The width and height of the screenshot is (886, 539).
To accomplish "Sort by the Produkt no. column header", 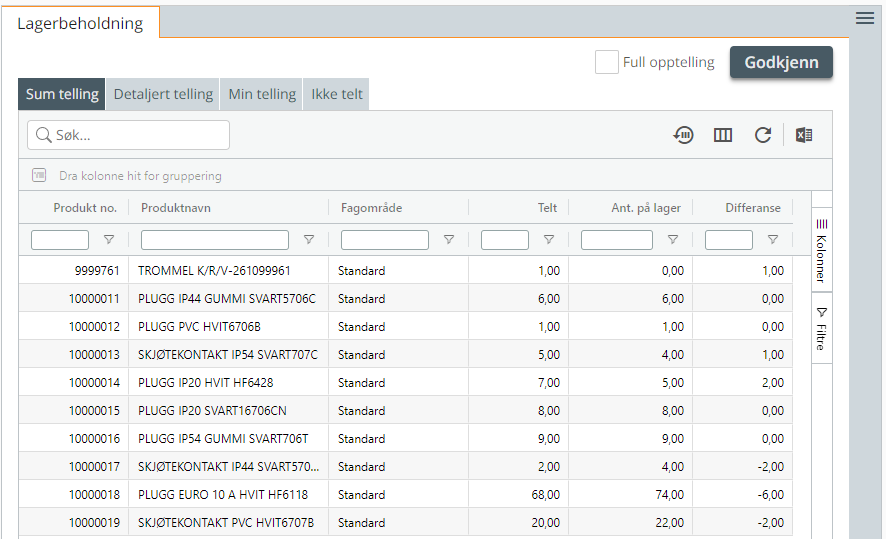I will tap(85, 208).
